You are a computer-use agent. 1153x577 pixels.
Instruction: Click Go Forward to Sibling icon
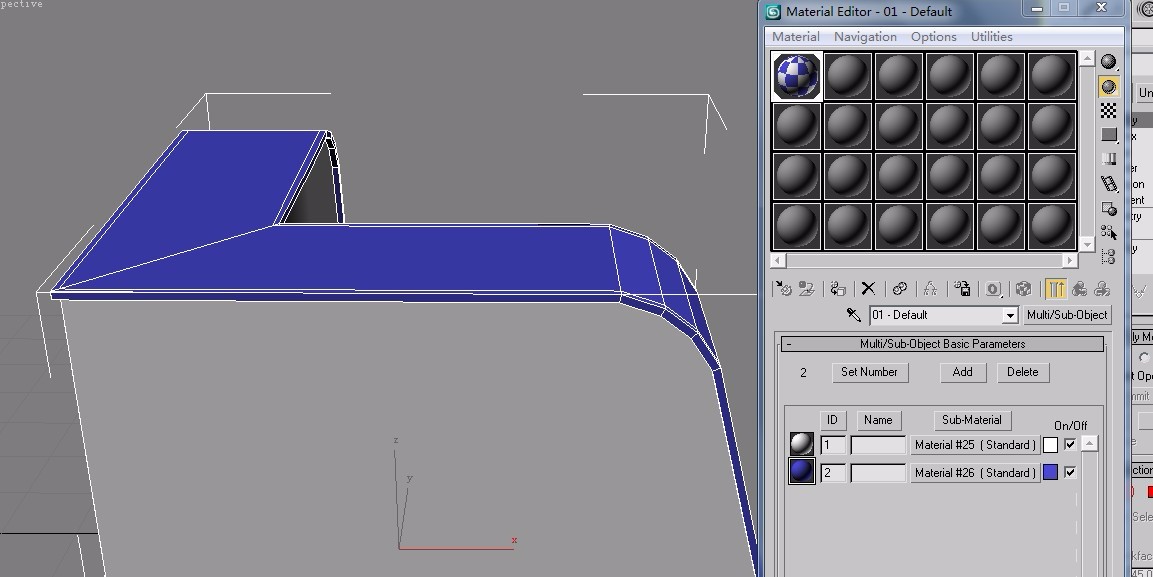[1102, 289]
